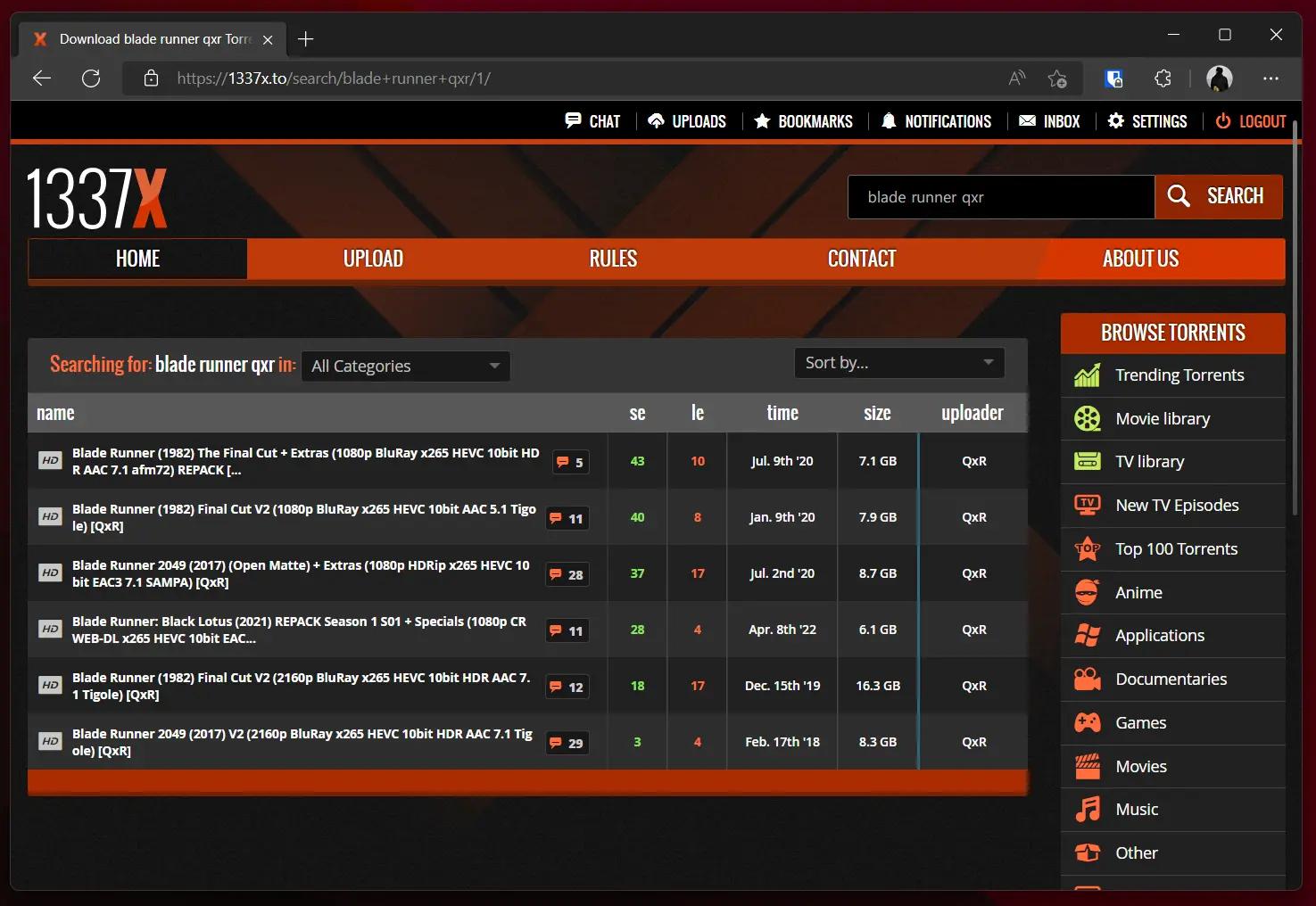The image size is (1316, 906).
Task: Click the Other category icon
Action: coord(1087,852)
